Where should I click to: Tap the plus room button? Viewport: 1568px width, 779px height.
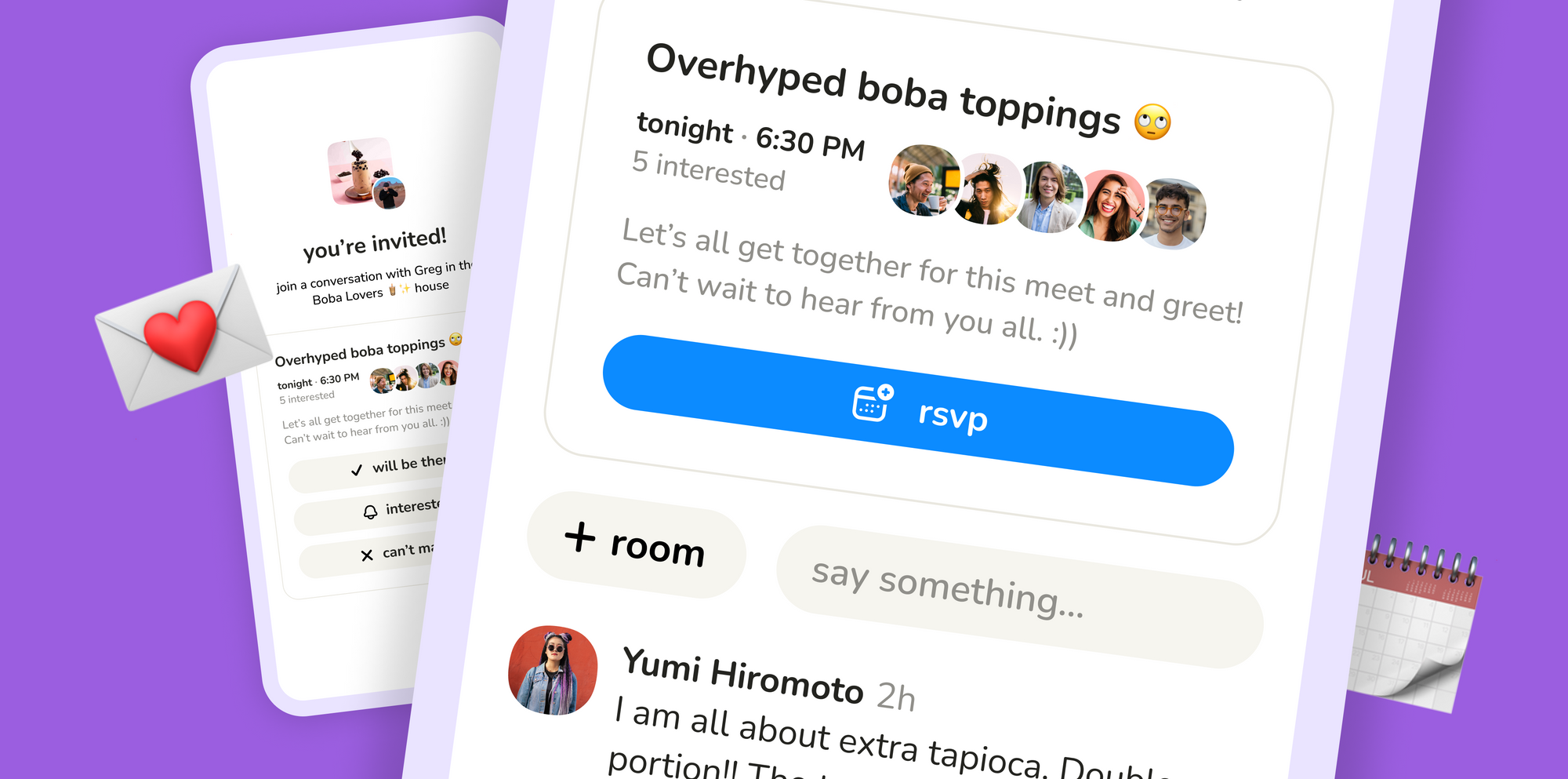pos(636,544)
